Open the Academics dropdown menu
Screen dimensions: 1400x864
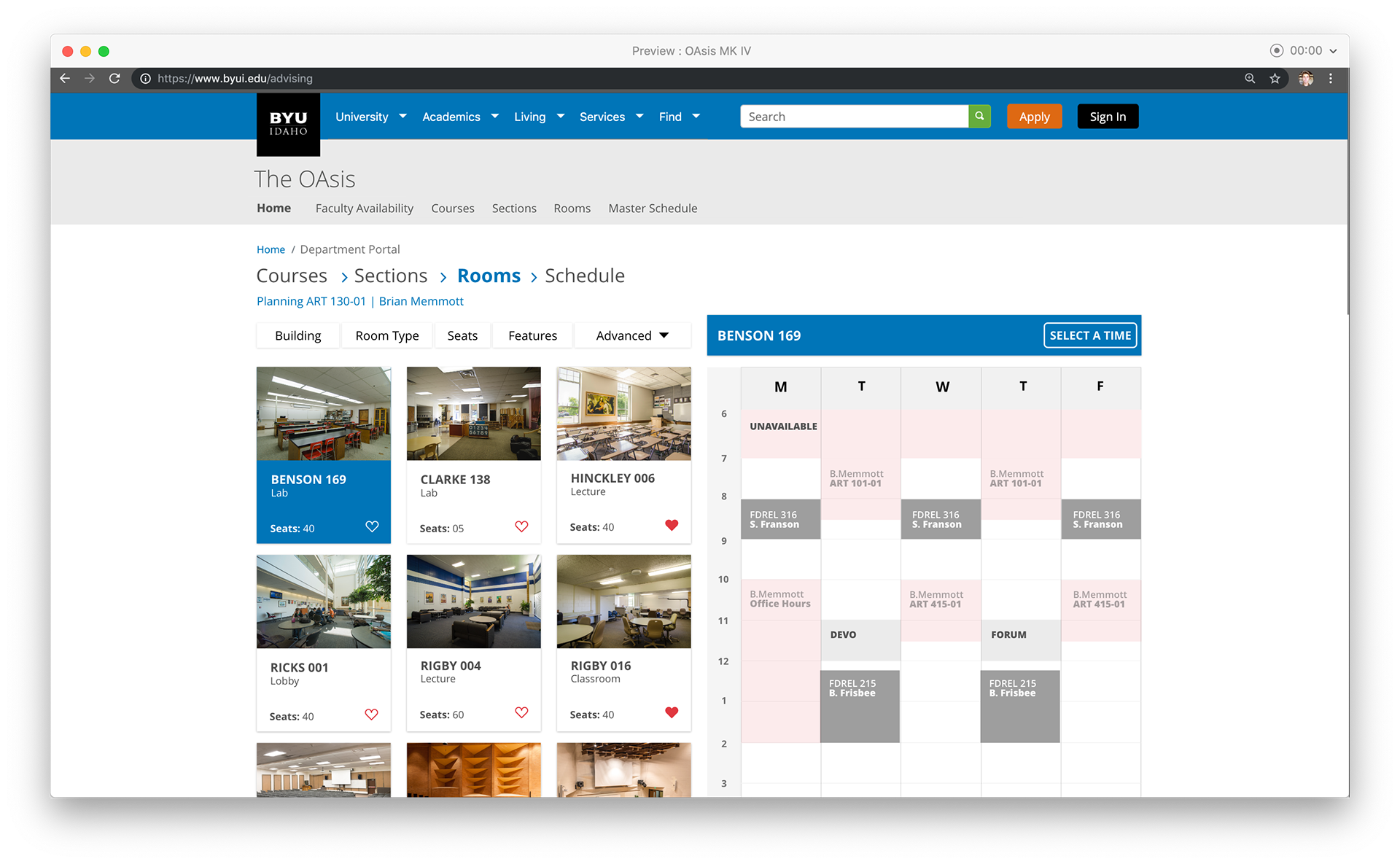click(460, 117)
